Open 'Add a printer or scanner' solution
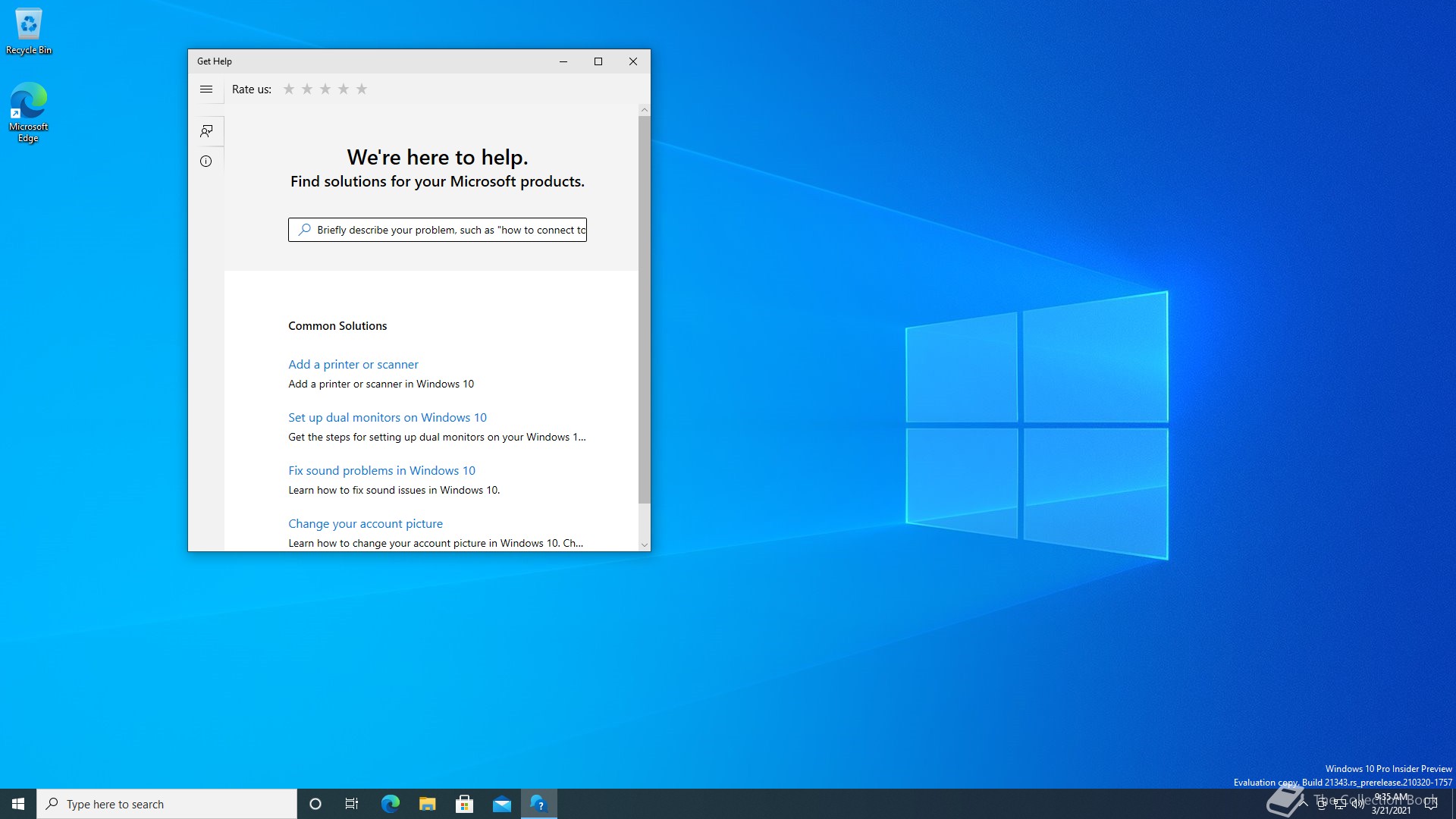1456x819 pixels. [x=353, y=364]
